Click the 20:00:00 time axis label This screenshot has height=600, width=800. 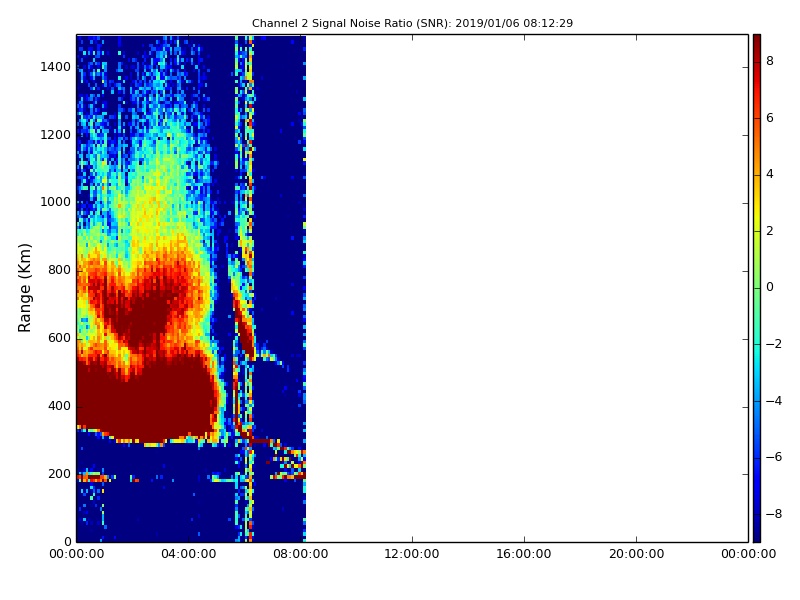click(x=636, y=554)
